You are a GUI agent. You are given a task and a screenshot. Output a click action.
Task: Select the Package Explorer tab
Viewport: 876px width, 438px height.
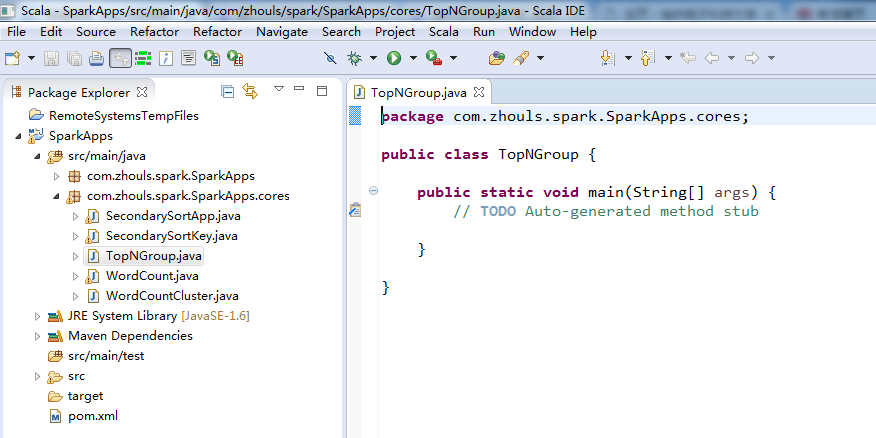[78, 92]
